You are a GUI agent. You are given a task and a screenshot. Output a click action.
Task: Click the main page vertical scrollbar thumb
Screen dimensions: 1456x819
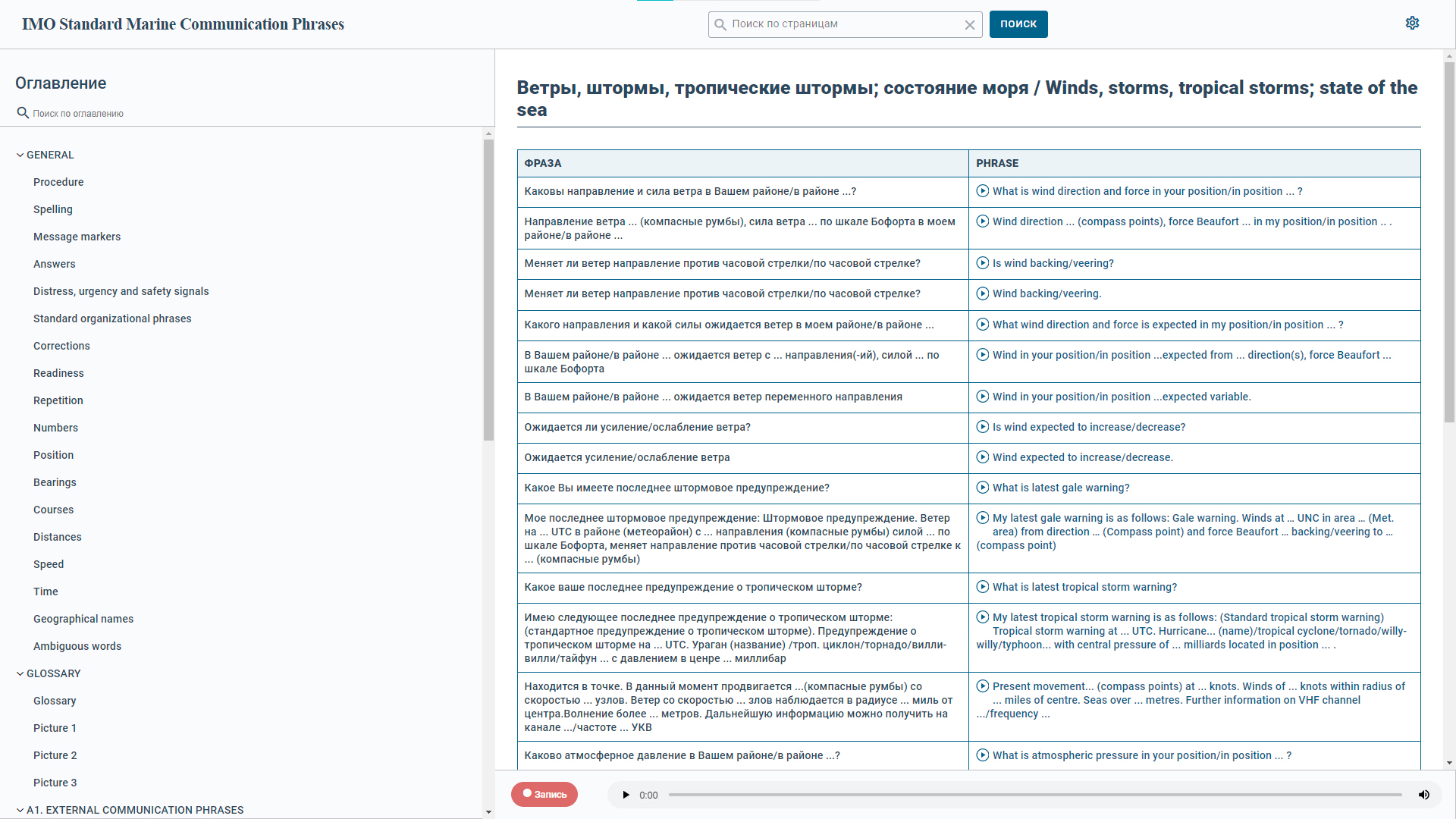point(1449,242)
